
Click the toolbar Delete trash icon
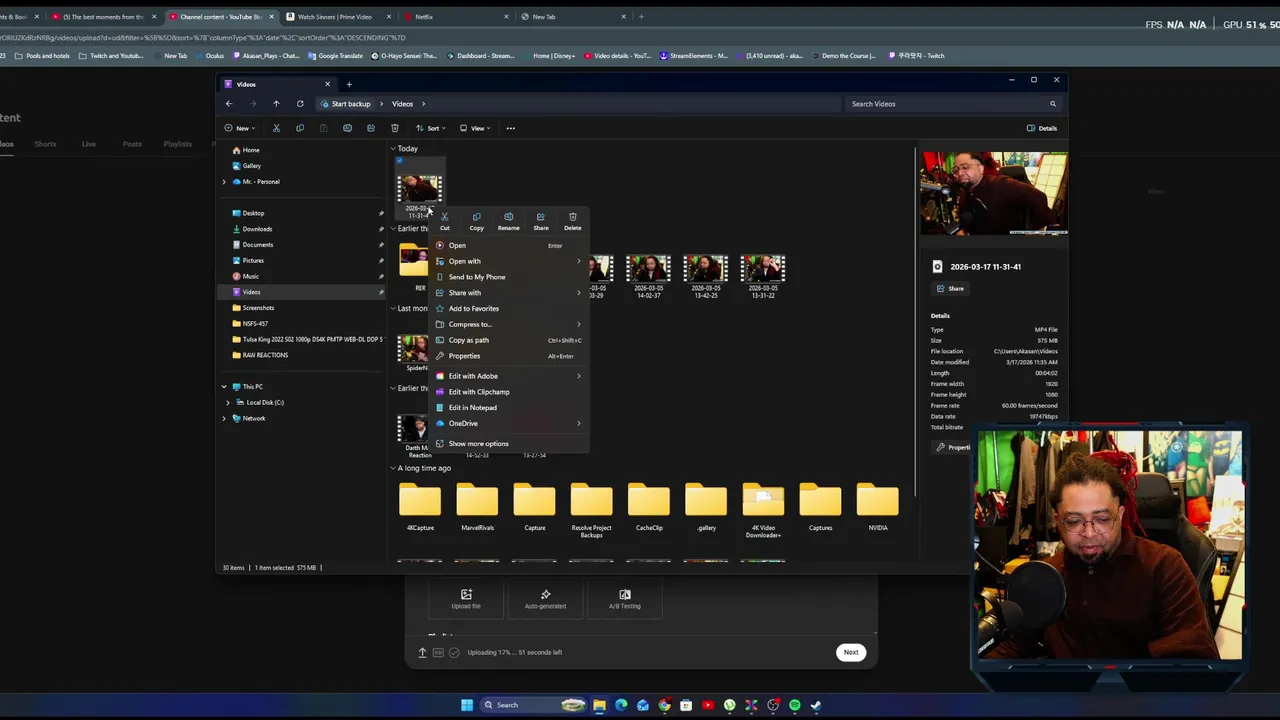(x=395, y=128)
